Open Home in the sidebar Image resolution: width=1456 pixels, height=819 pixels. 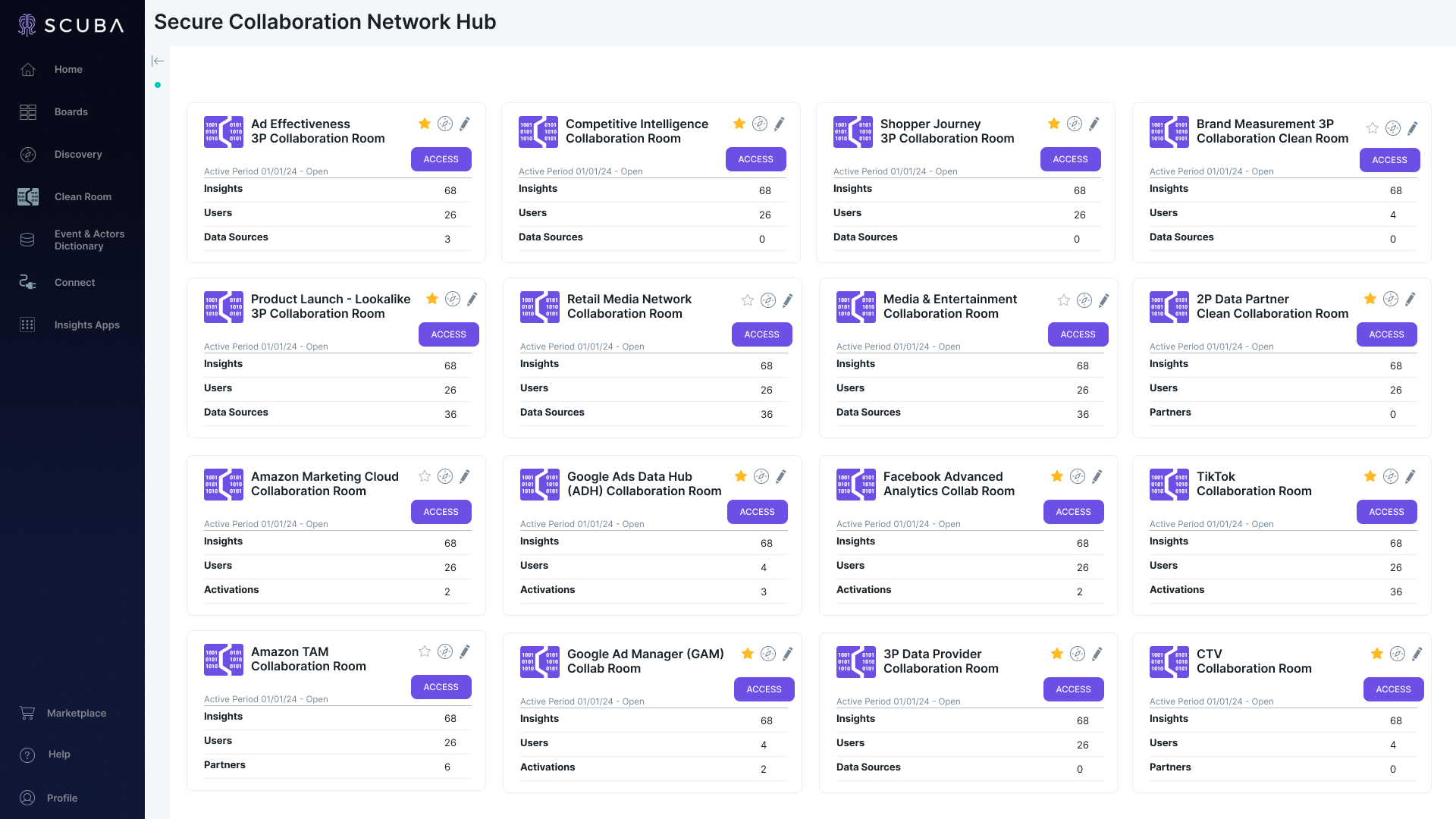(x=68, y=69)
